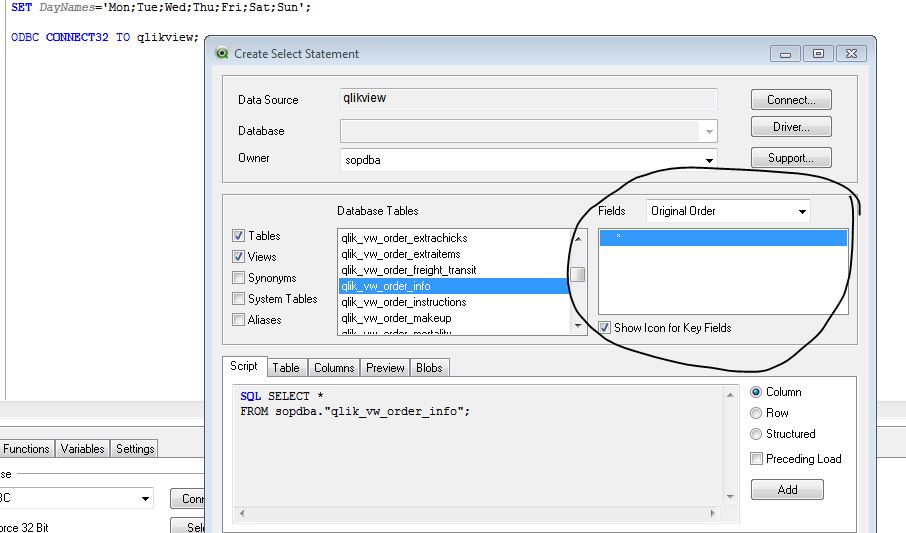Enable the Preceding Load checkbox
Viewport: 906px width, 533px height.
coord(756,459)
